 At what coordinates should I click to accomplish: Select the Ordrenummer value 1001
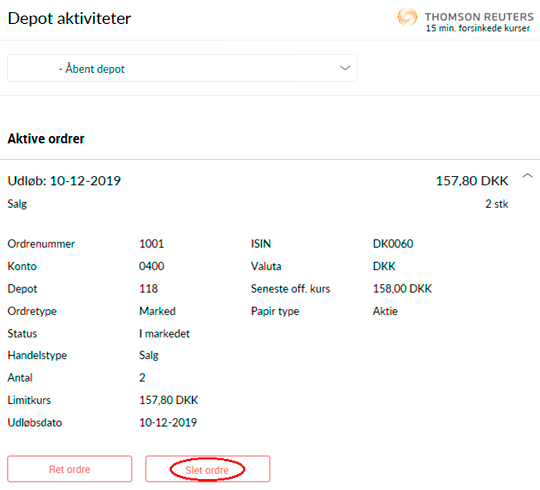152,244
